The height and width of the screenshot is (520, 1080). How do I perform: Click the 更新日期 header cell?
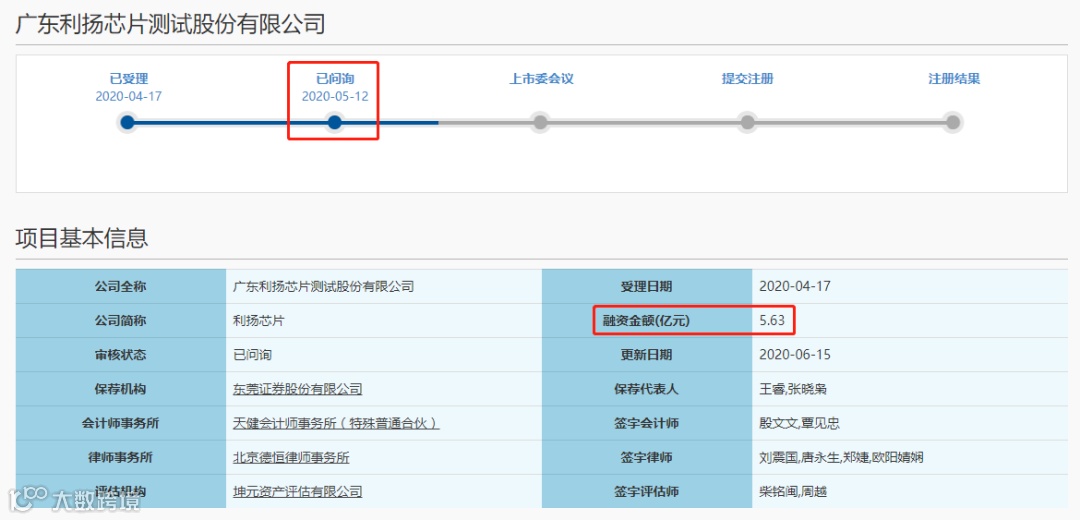click(647, 355)
